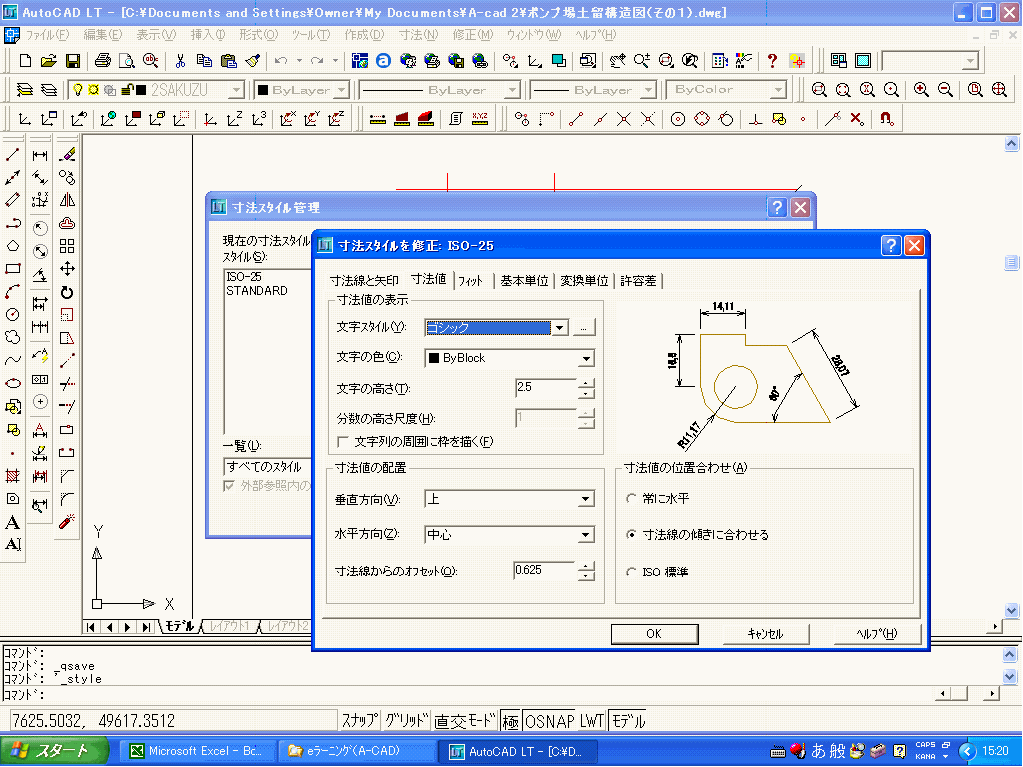Select the Ellipse draw tool
Image resolution: width=1023 pixels, height=767 pixels.
[12, 383]
